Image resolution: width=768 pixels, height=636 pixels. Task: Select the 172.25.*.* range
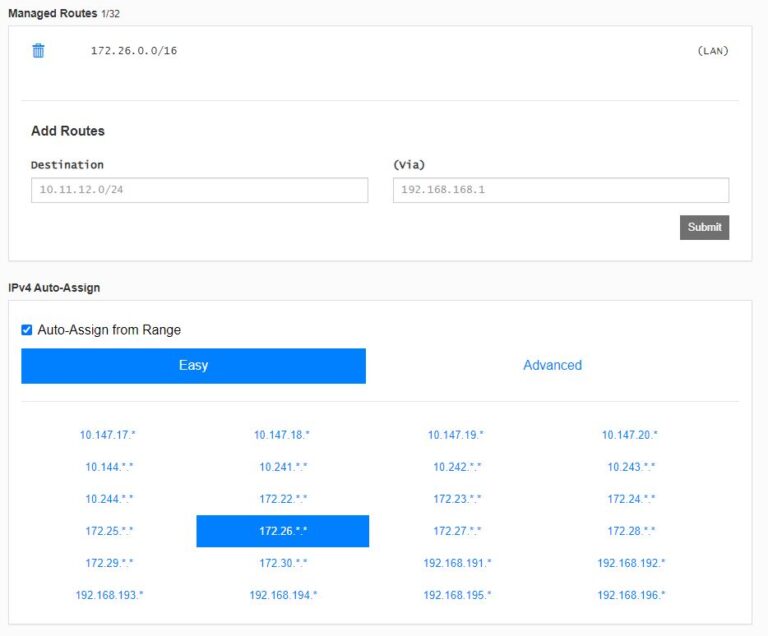pos(109,531)
